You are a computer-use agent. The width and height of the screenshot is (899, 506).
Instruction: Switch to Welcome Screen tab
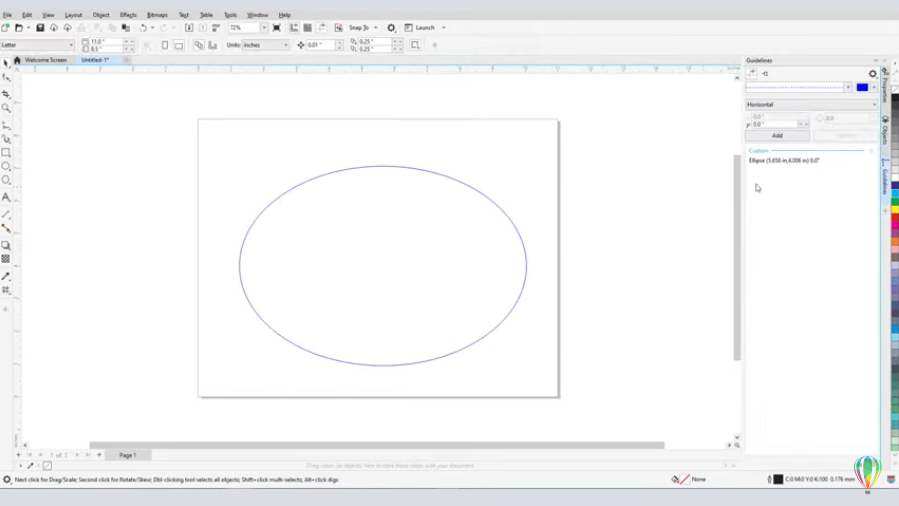[45, 60]
